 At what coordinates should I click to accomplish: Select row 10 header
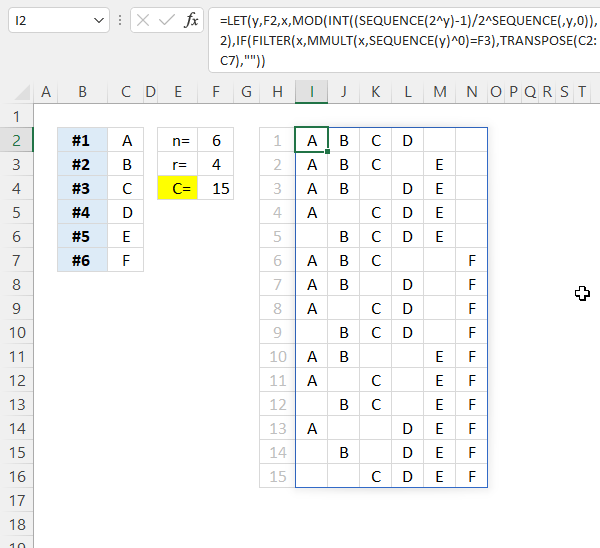coord(16,333)
